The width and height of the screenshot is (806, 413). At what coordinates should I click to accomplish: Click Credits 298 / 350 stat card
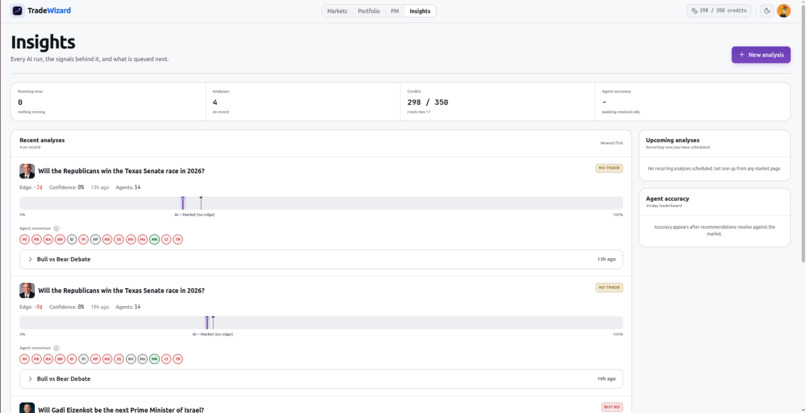(498, 101)
